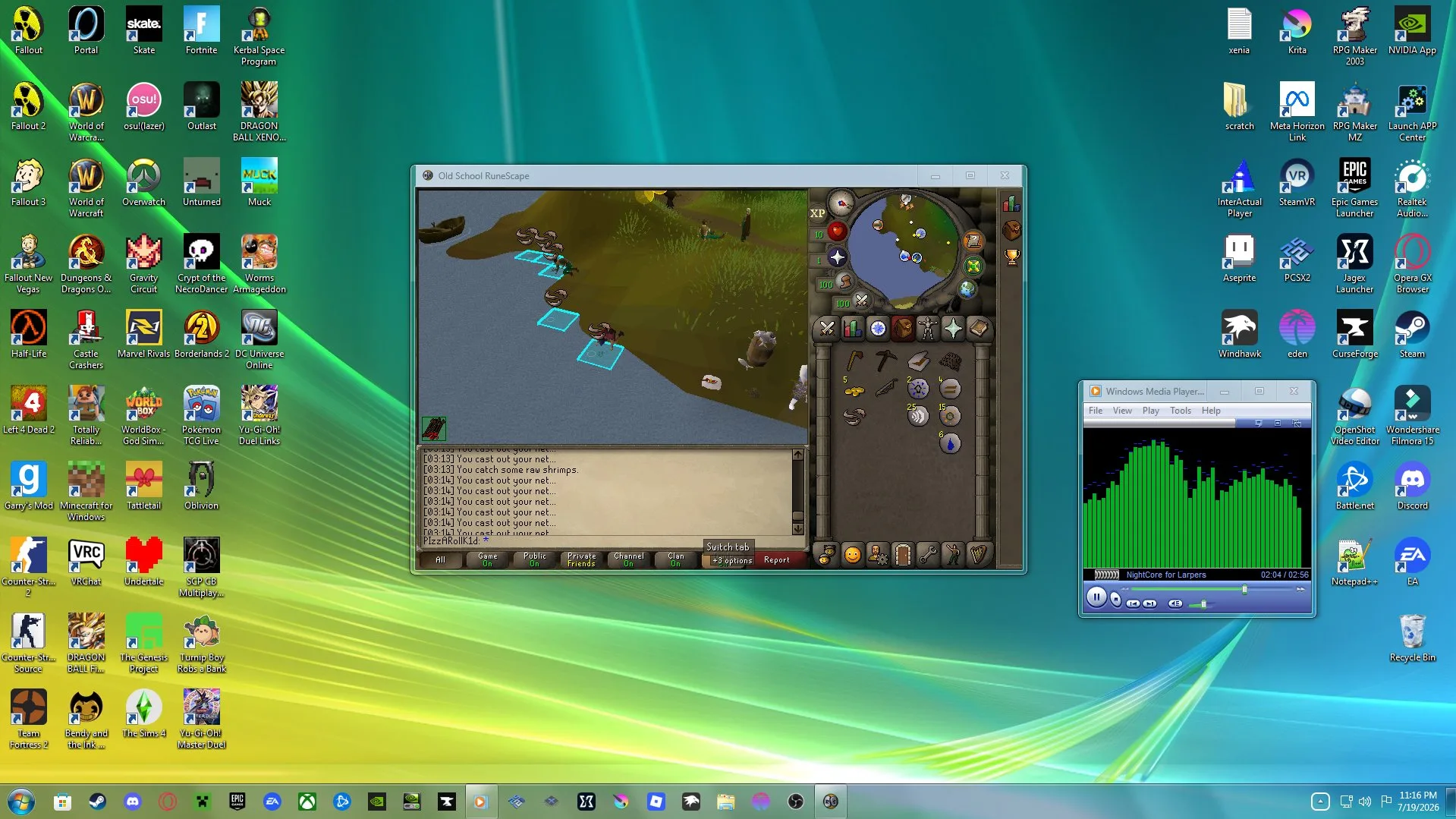The image size is (1456, 819).
Task: Stop playback in Windows Media Player
Action: [1116, 600]
